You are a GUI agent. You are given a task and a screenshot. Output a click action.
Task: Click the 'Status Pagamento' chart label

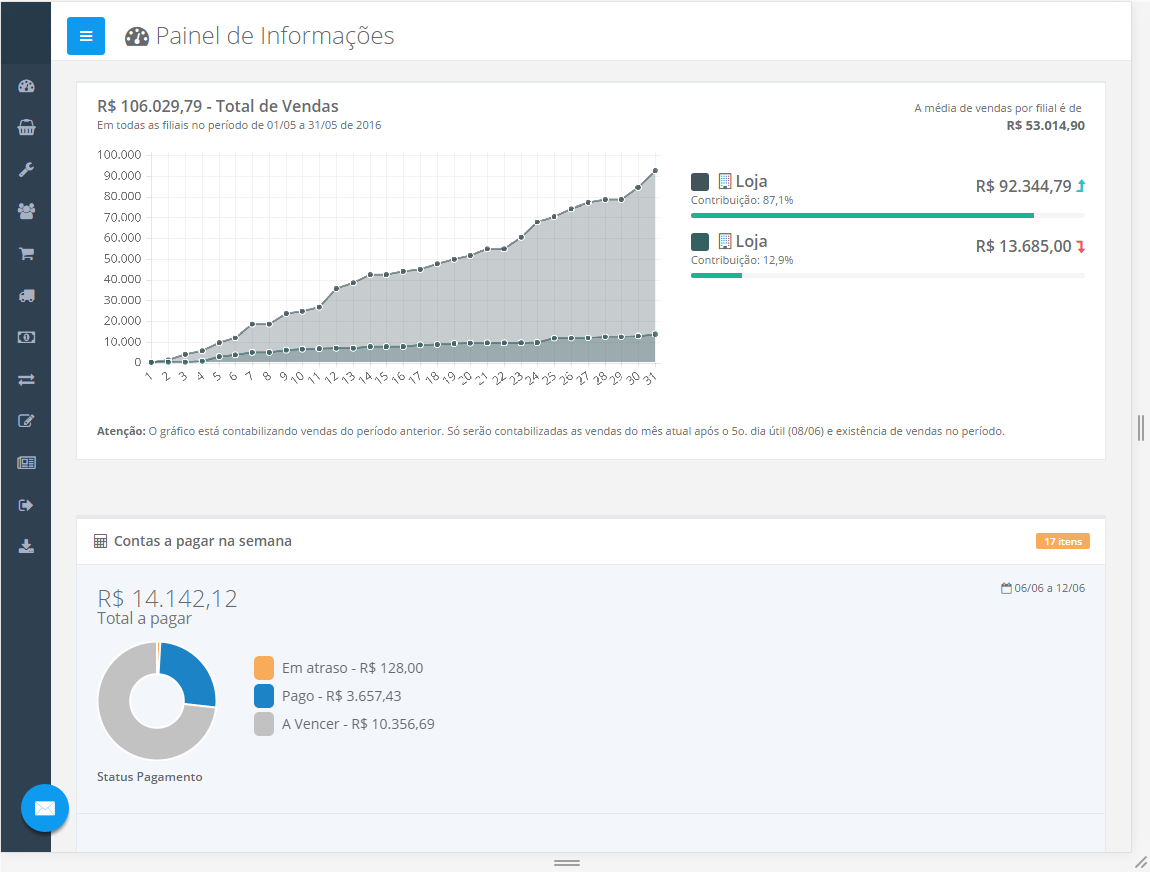pos(150,777)
